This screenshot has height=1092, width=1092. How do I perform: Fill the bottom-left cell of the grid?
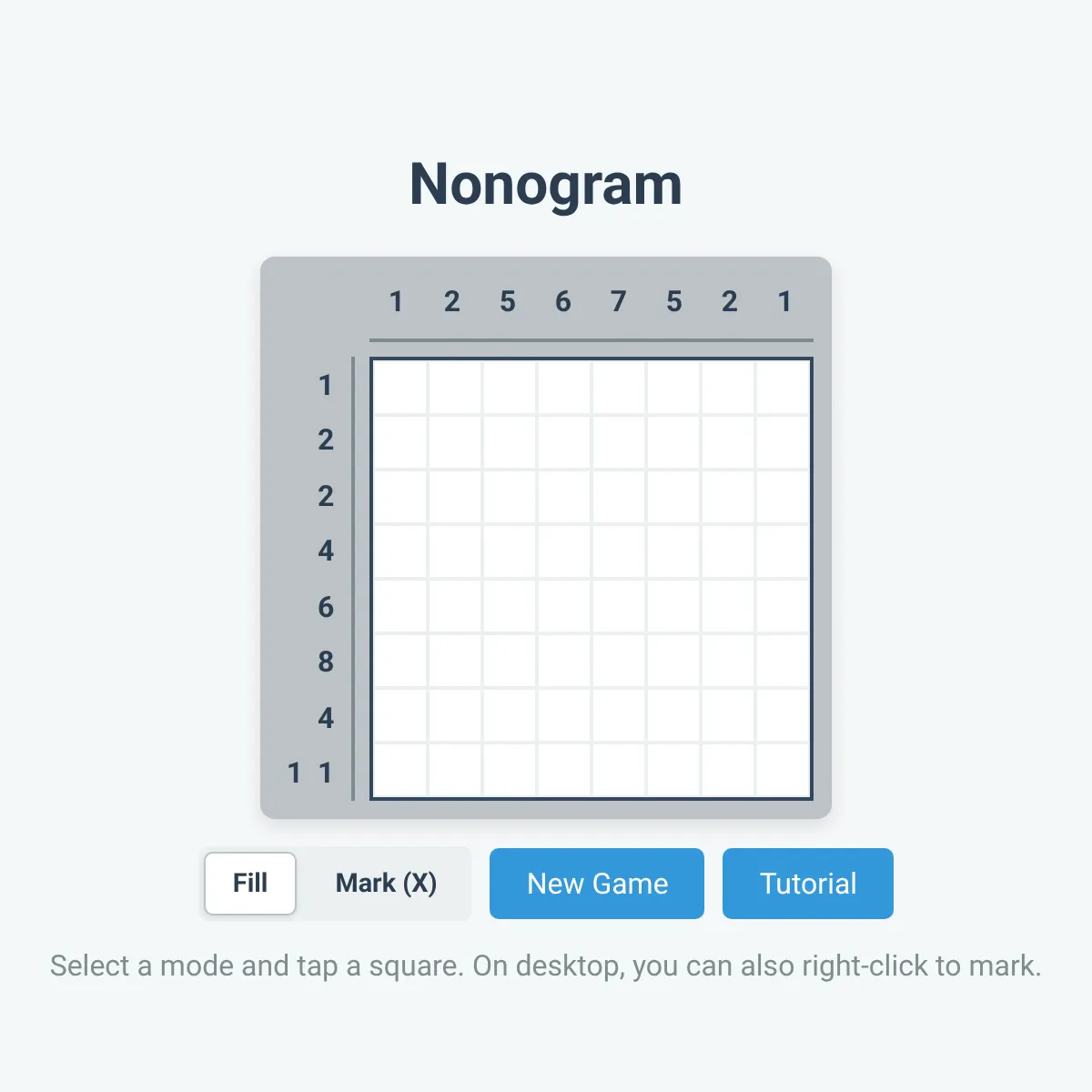click(396, 773)
